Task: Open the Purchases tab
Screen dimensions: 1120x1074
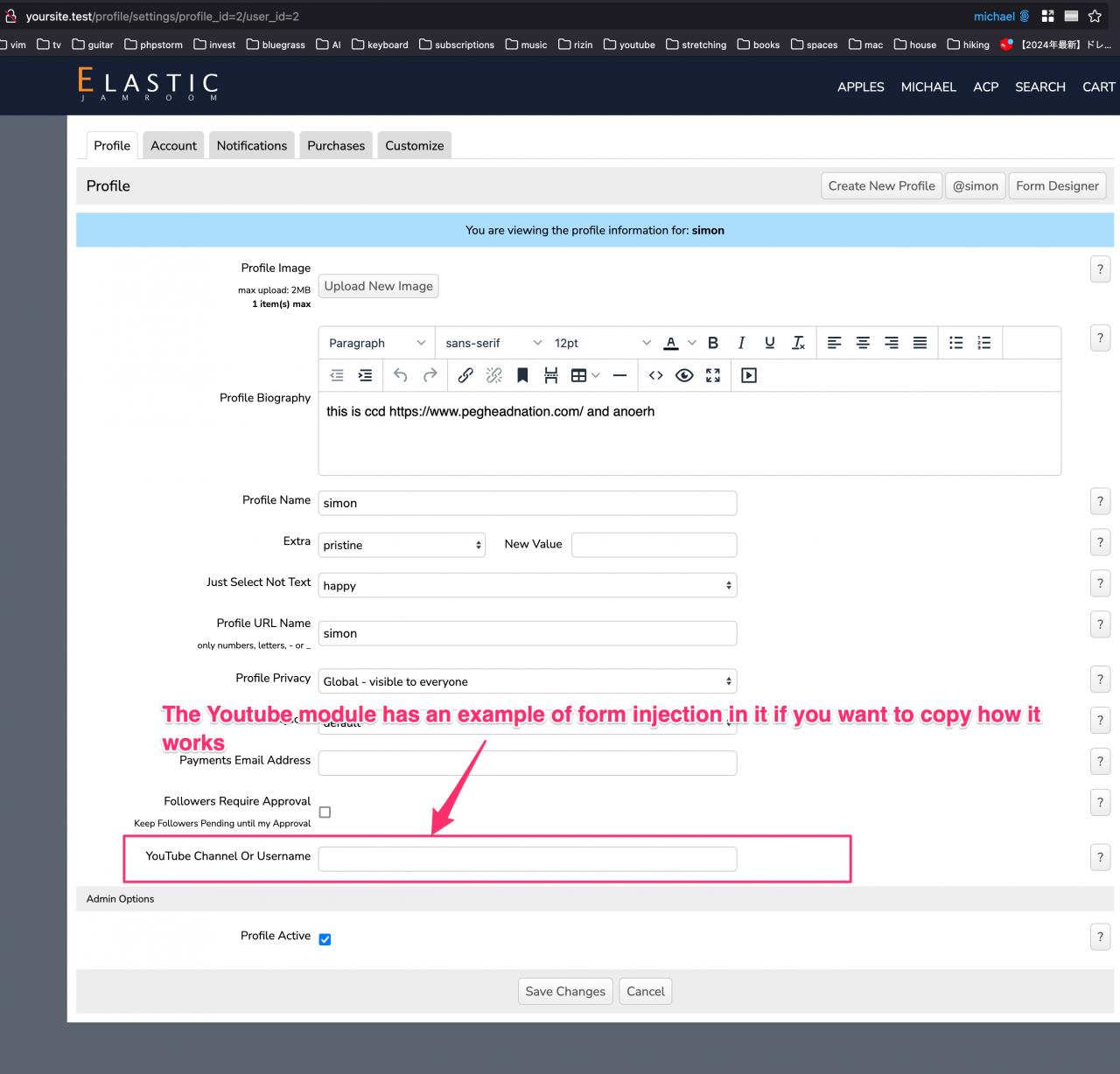Action: coord(336,145)
